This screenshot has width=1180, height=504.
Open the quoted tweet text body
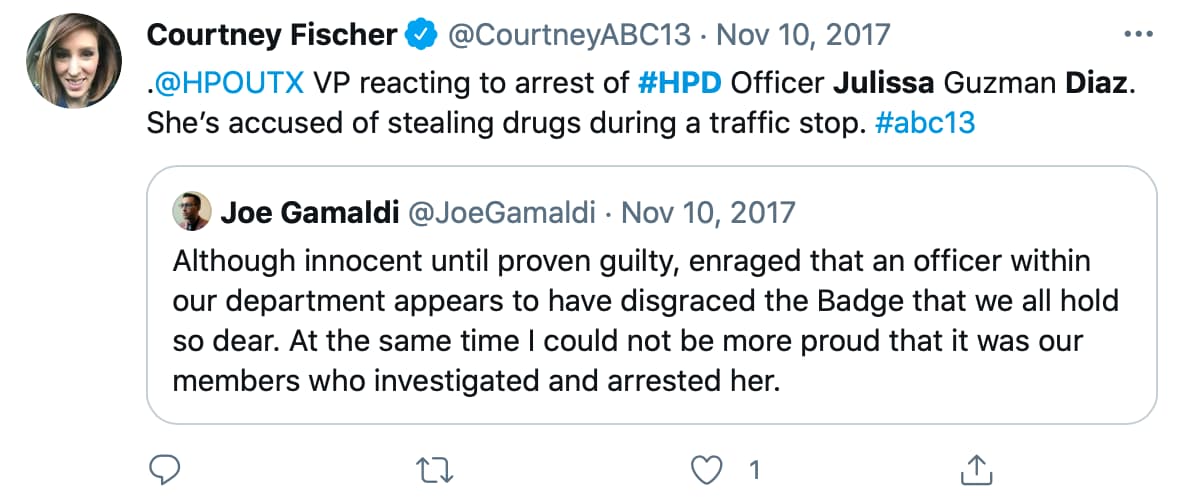[628, 322]
